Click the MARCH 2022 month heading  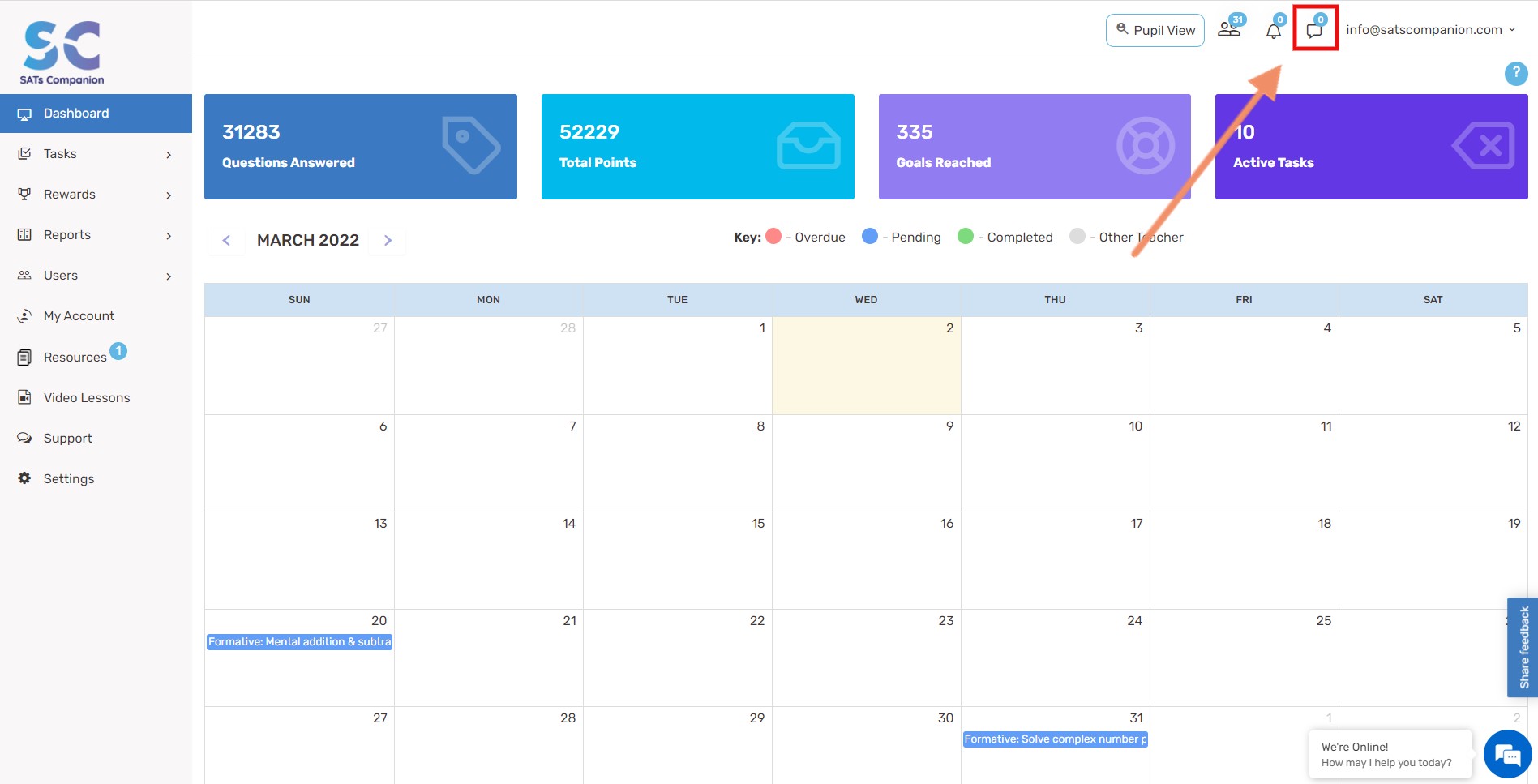pyautogui.click(x=308, y=240)
